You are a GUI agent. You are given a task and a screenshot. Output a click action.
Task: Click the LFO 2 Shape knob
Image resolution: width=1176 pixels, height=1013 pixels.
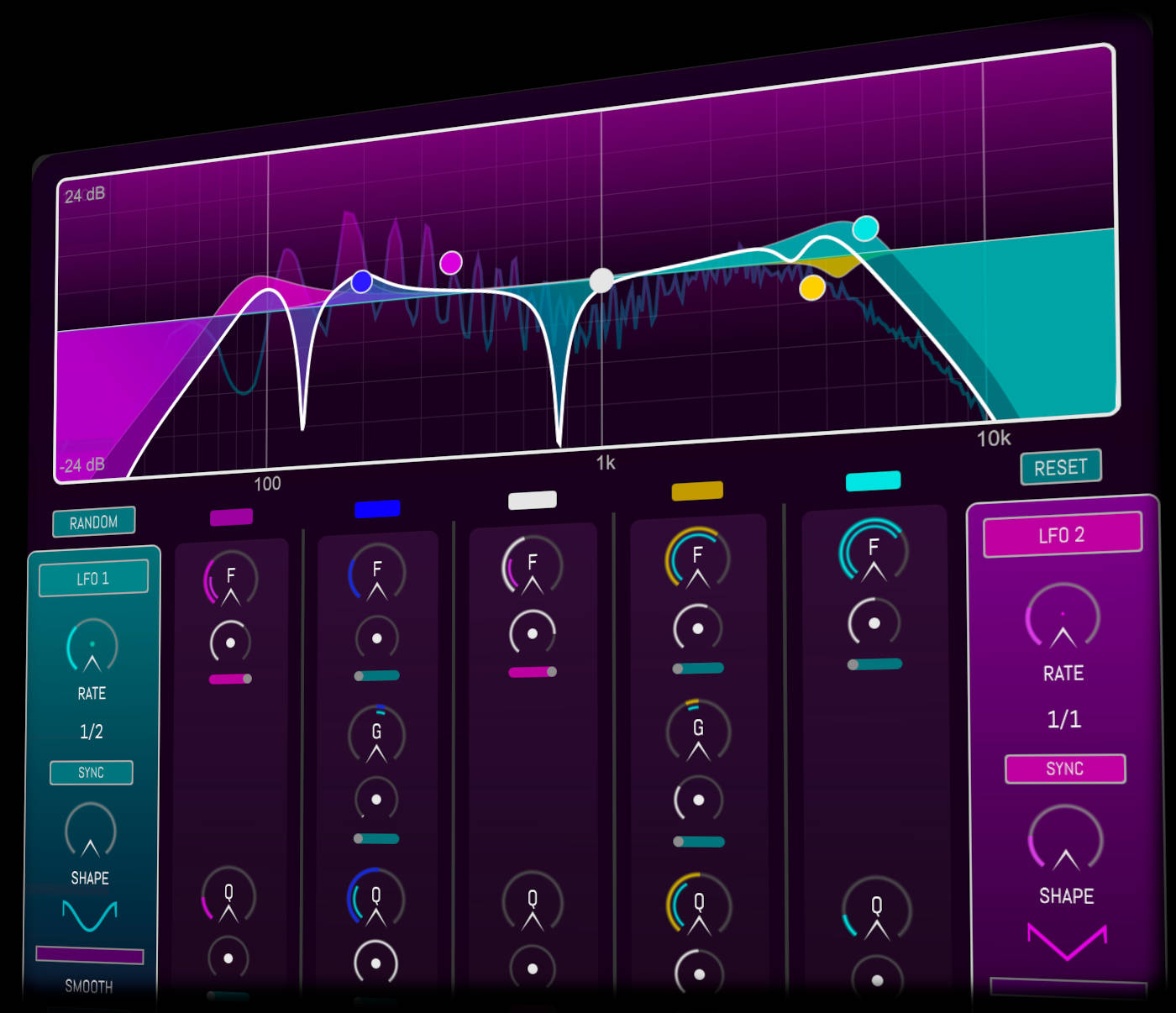1065,840
